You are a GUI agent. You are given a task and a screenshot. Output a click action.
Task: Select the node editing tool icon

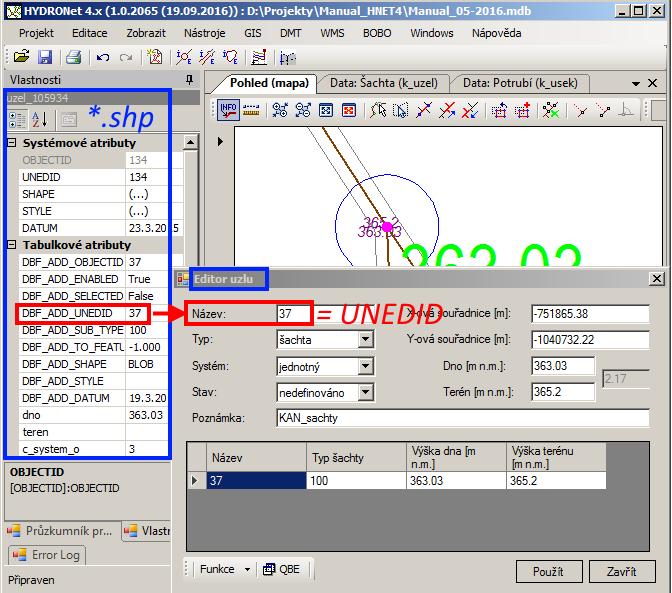coord(184,57)
